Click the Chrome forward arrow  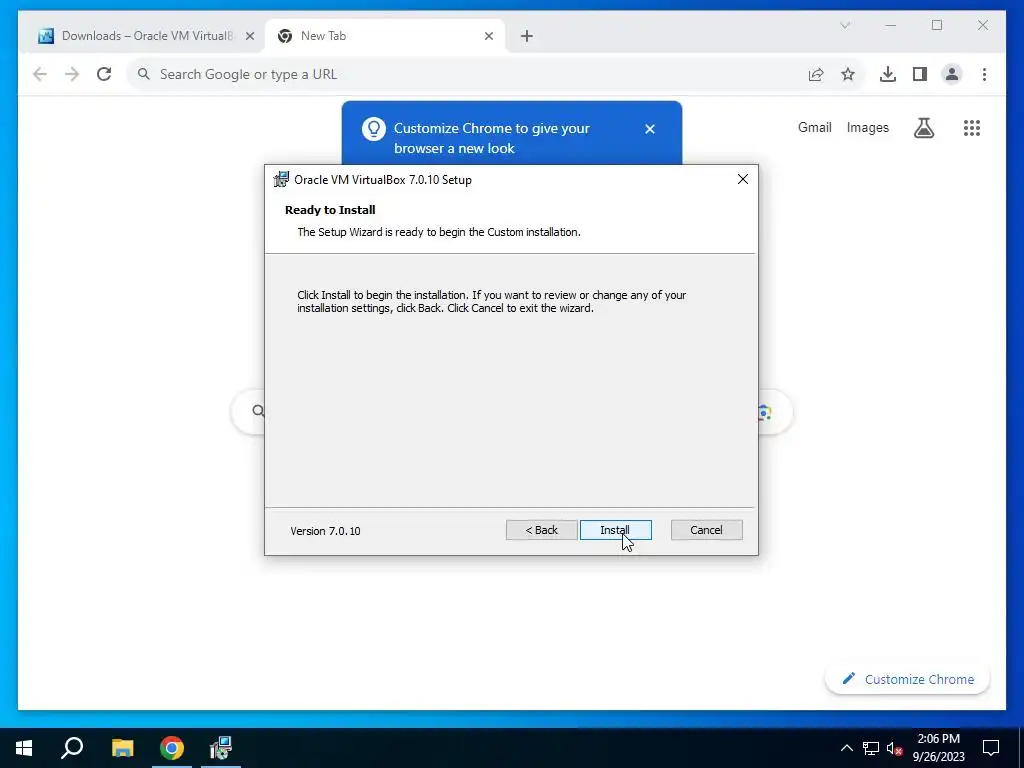click(72, 74)
